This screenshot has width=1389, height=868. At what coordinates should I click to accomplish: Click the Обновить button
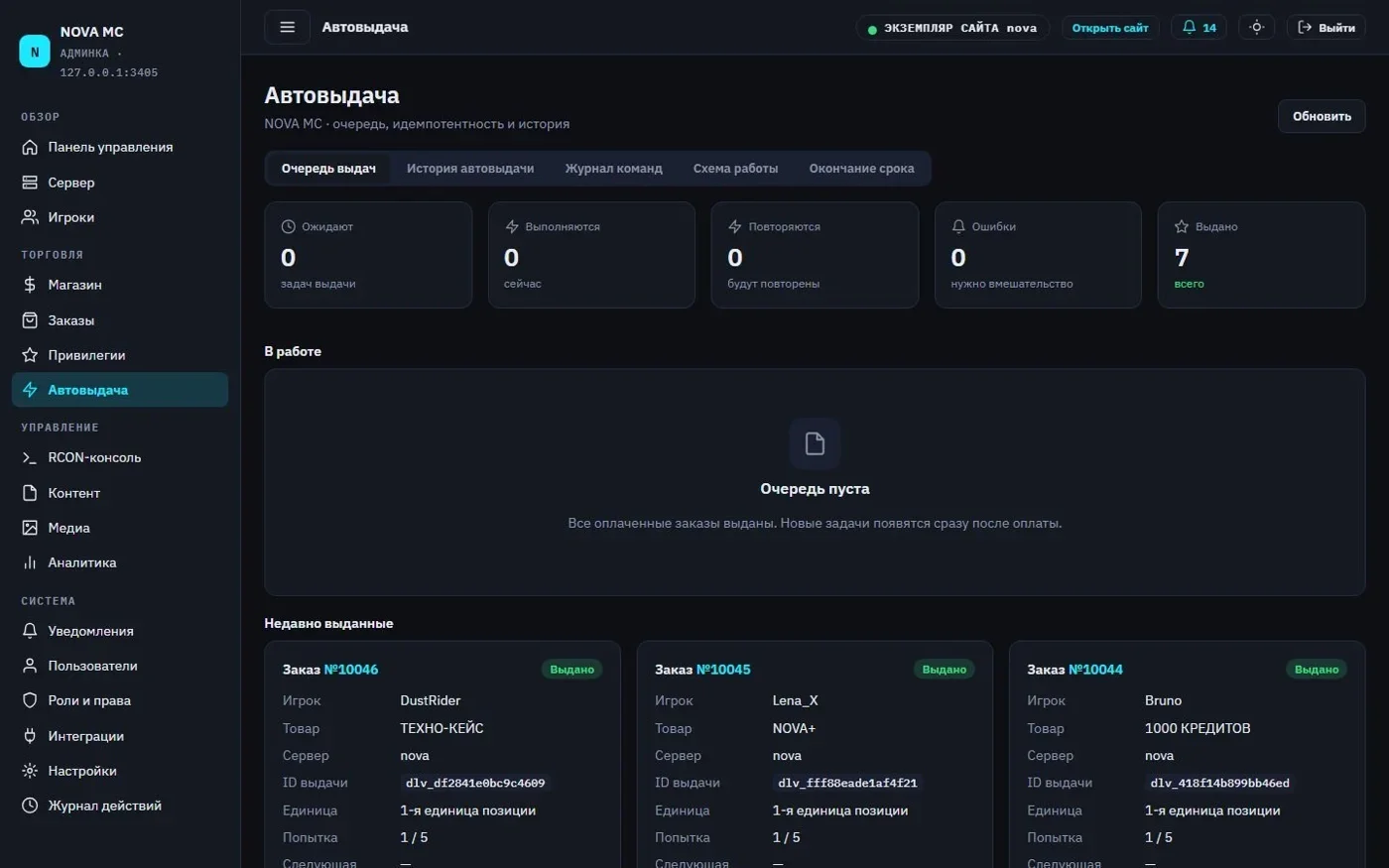(x=1322, y=116)
